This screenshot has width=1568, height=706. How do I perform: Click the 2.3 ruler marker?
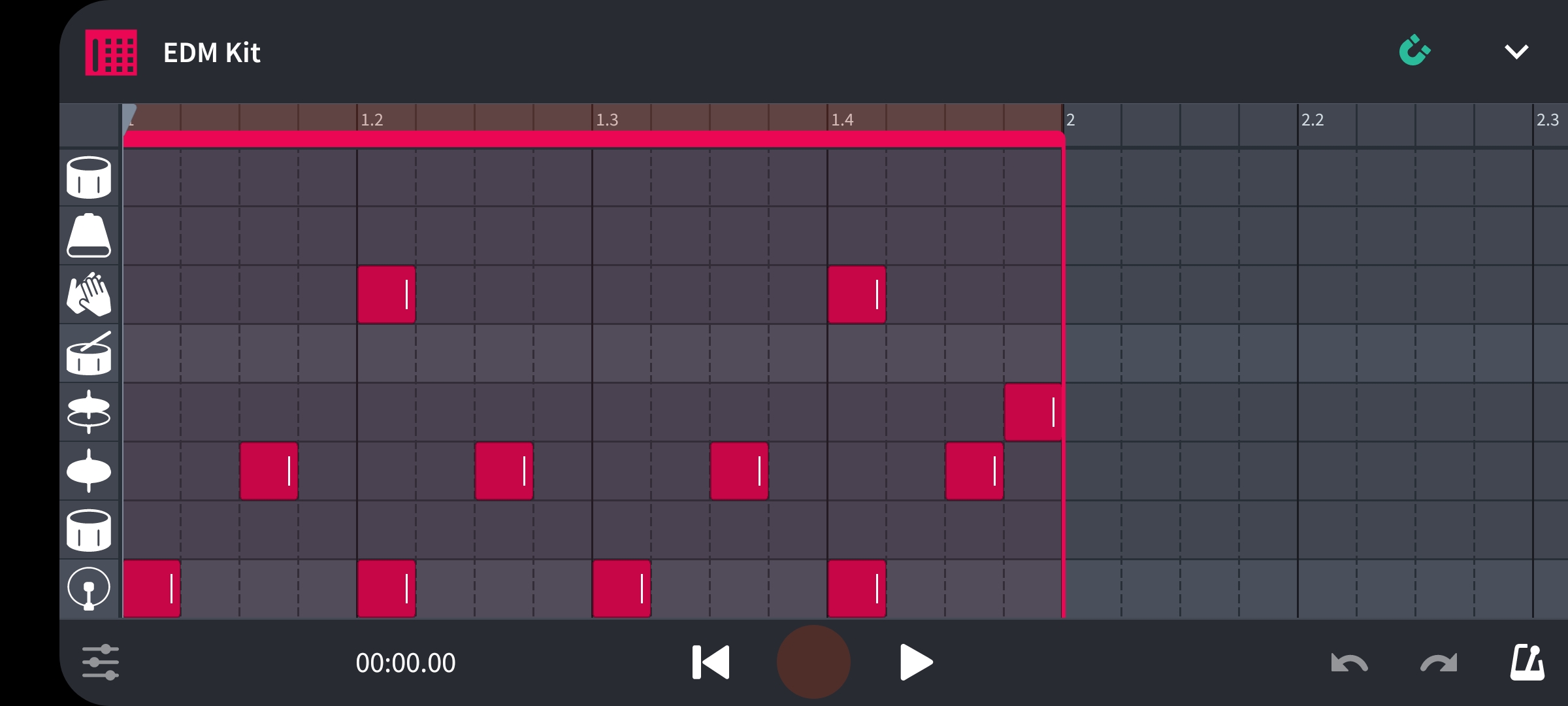tap(1548, 120)
